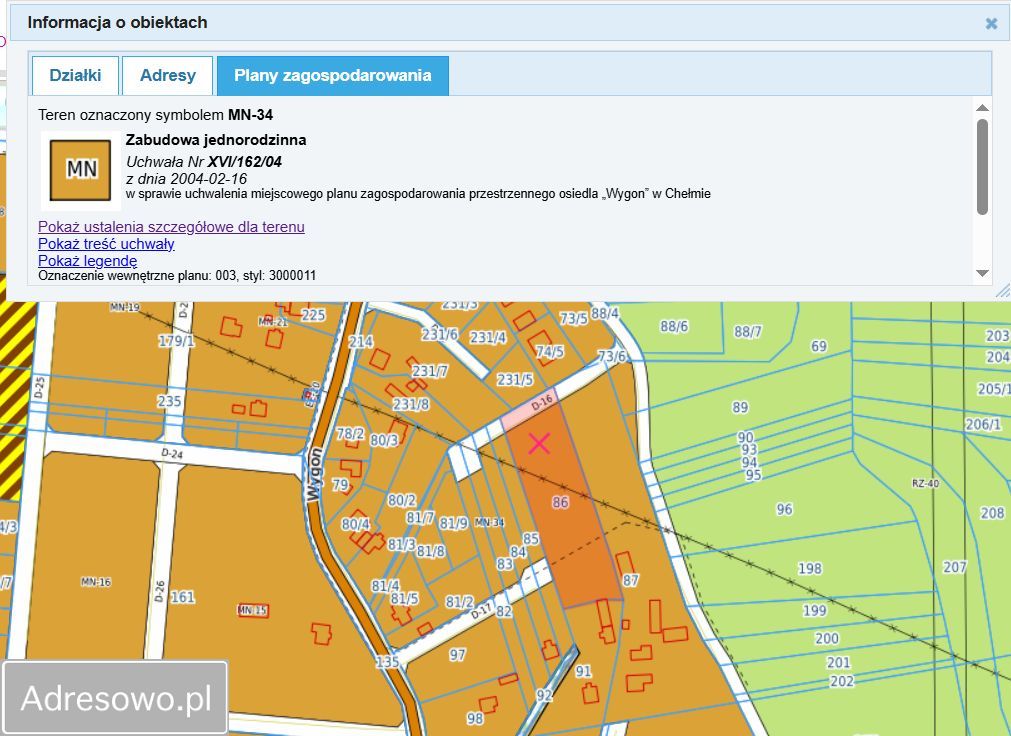
Task: Click the info panel vertical scrollbar thumb
Action: pos(982,166)
